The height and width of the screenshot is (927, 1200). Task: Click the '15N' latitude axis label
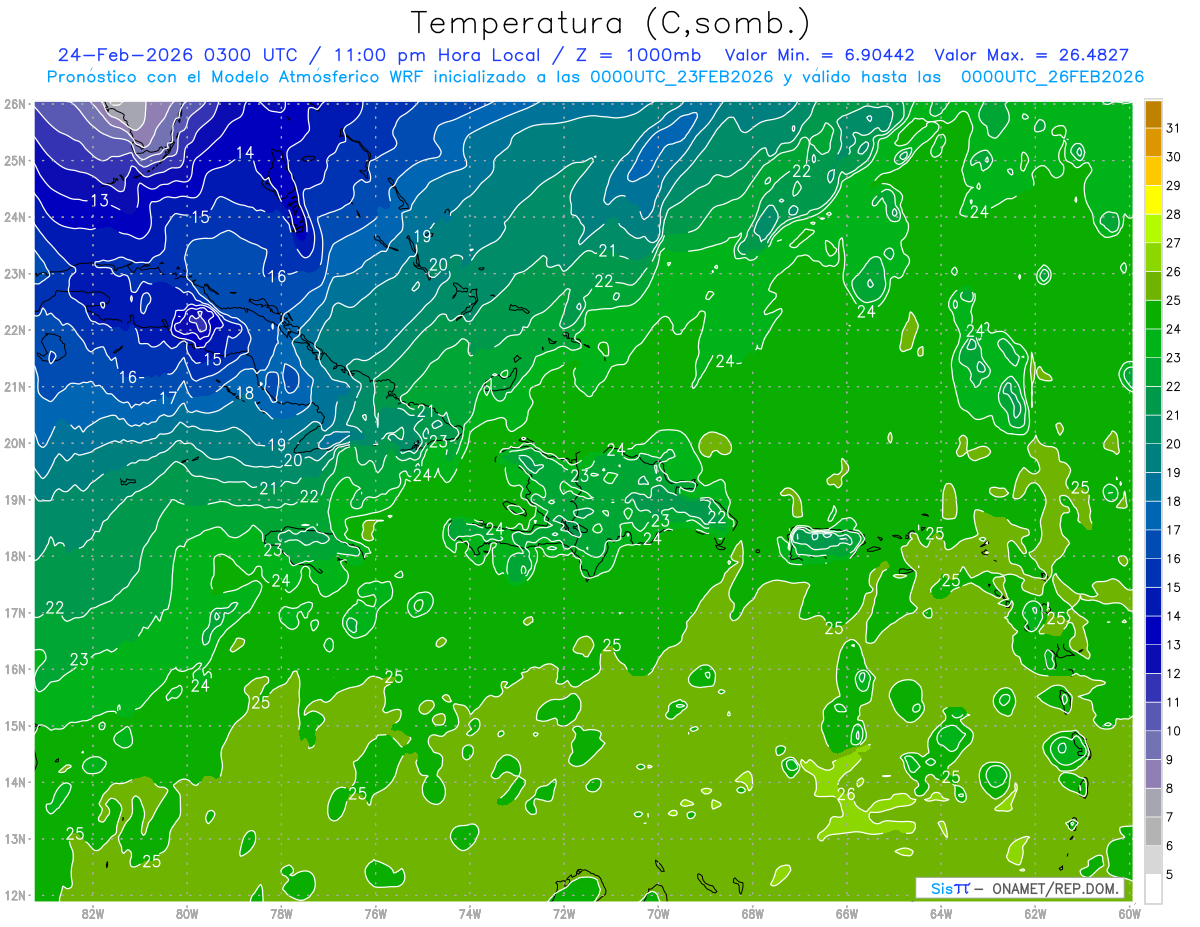[x=15, y=725]
